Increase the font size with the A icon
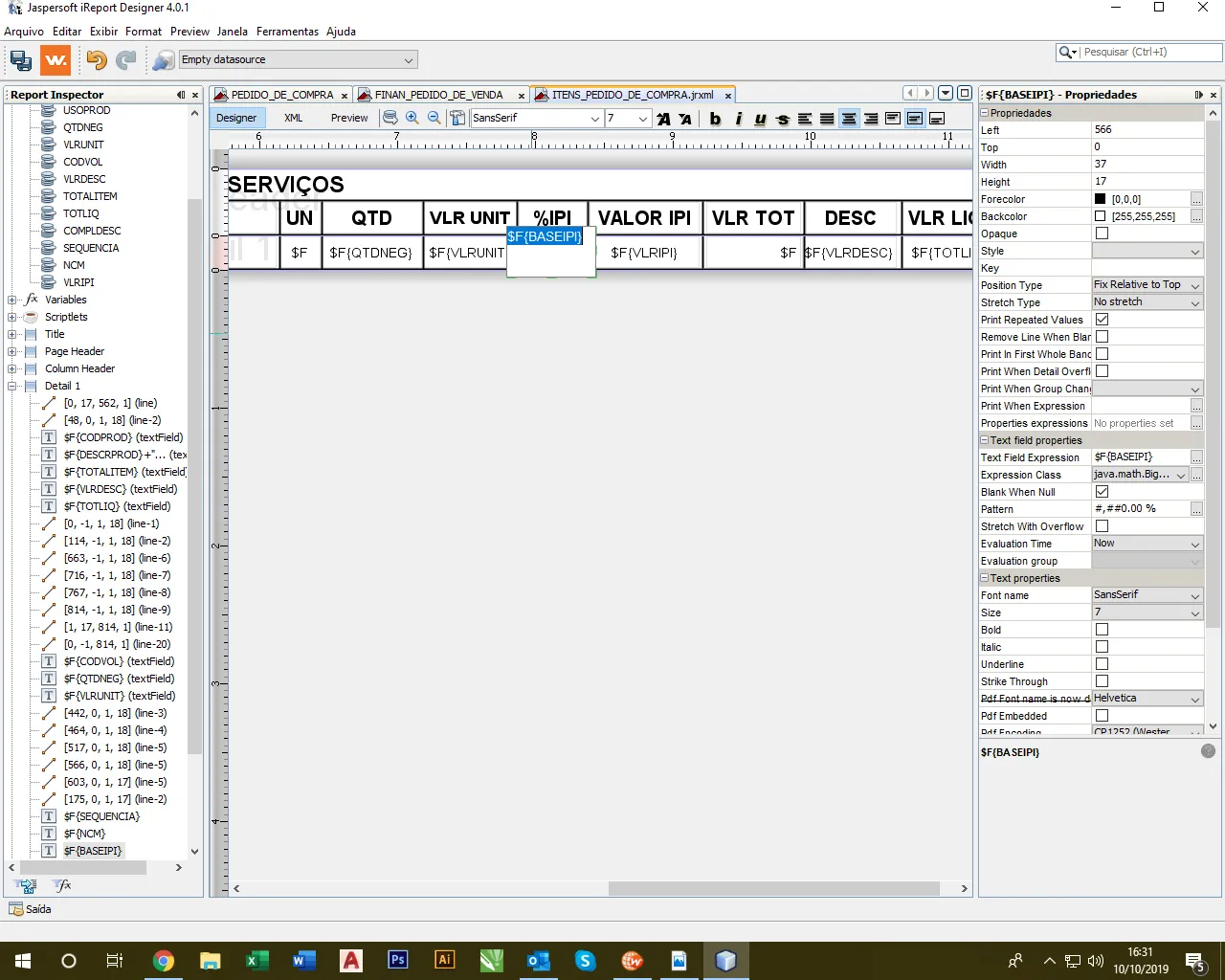Image resolution: width=1225 pixels, height=980 pixels. [x=663, y=119]
